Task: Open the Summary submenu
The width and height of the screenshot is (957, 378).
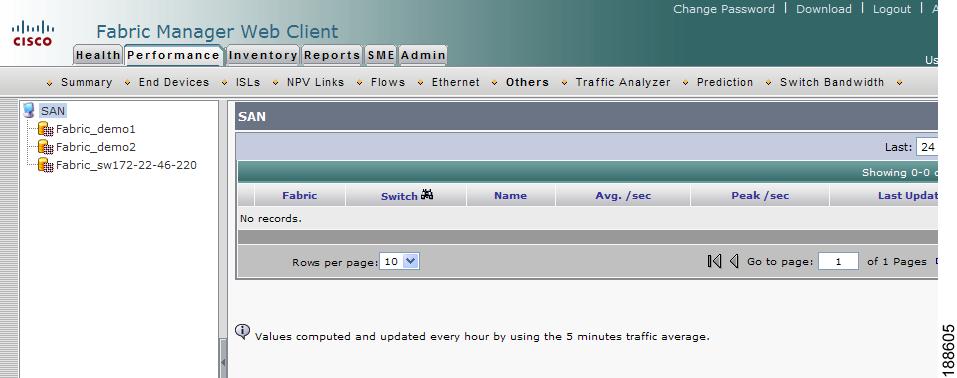Action: [86, 82]
